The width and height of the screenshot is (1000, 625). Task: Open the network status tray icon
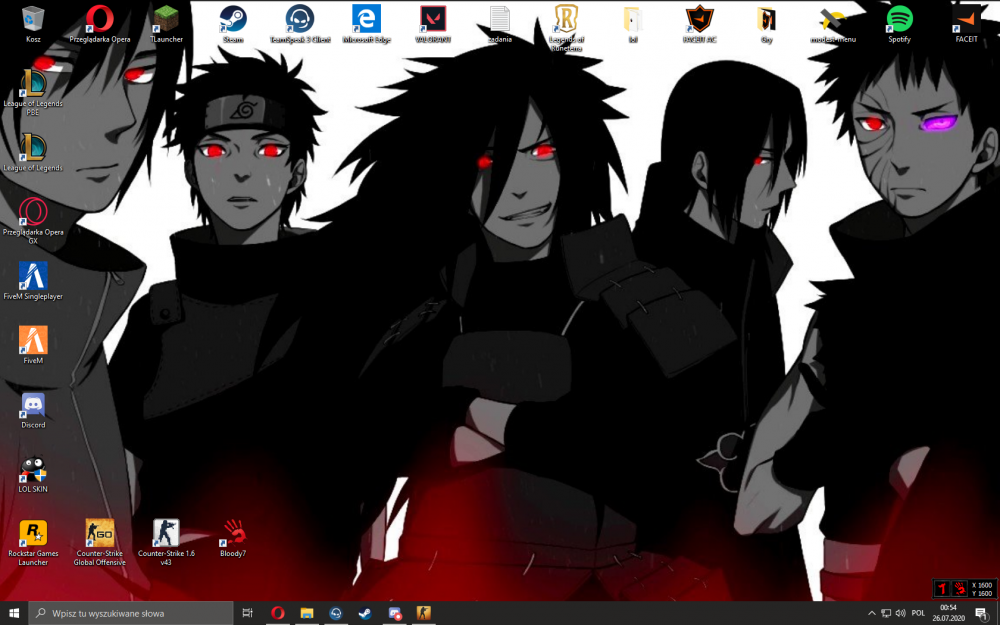(x=886, y=613)
